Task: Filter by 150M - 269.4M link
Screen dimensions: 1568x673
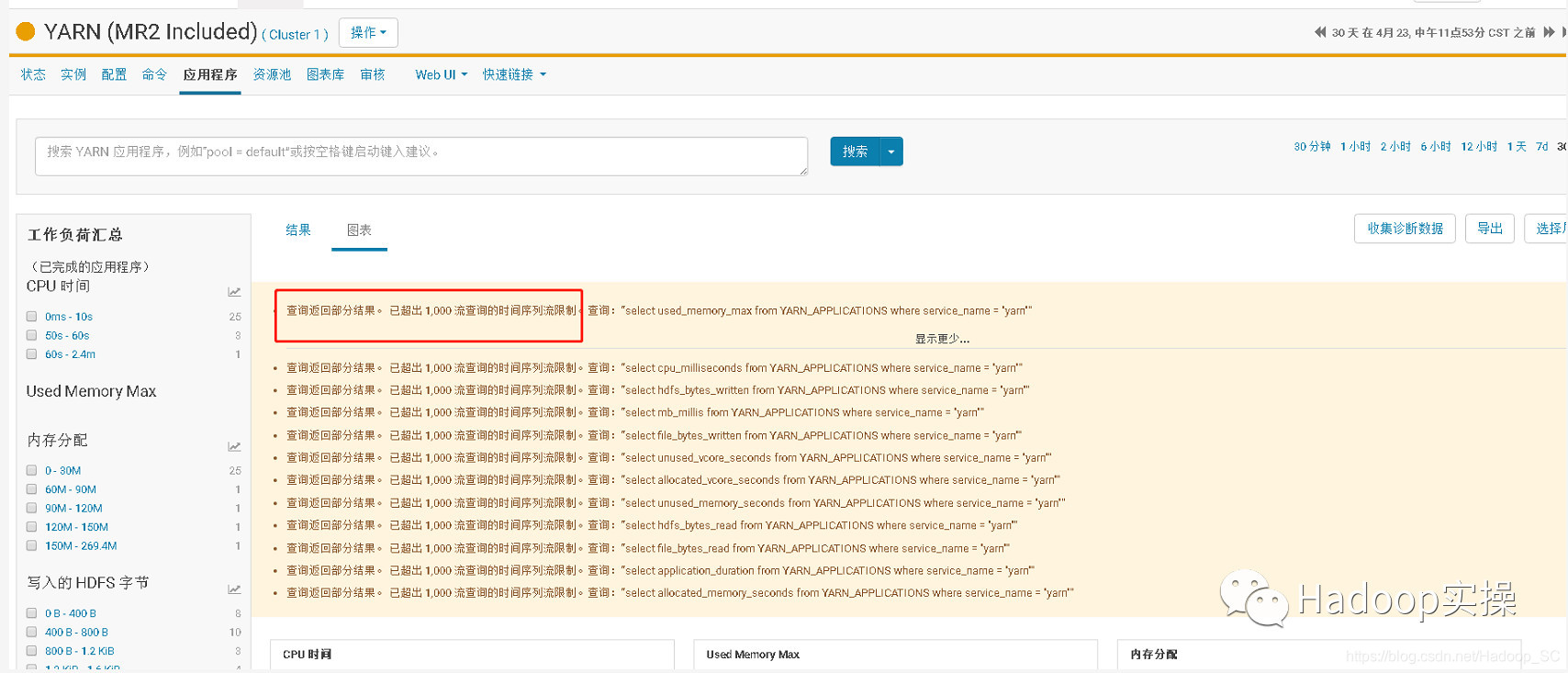Action: 81,545
